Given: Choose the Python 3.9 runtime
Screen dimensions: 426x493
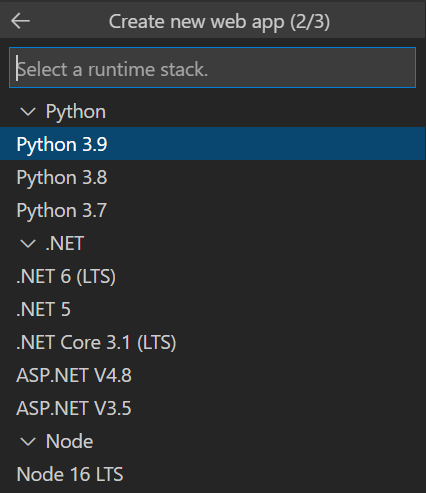Looking at the screenshot, I should (213, 144).
